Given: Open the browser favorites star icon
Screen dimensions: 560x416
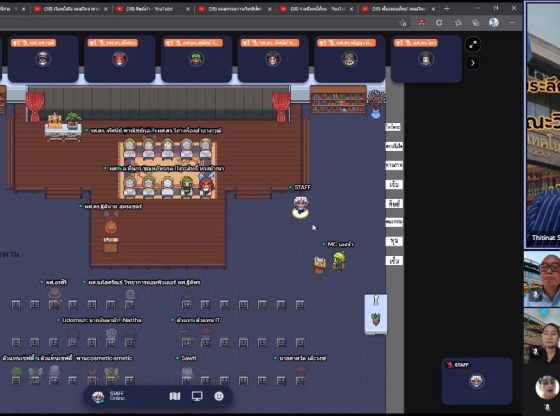Looking at the screenshot, I should pyautogui.click(x=458, y=22).
